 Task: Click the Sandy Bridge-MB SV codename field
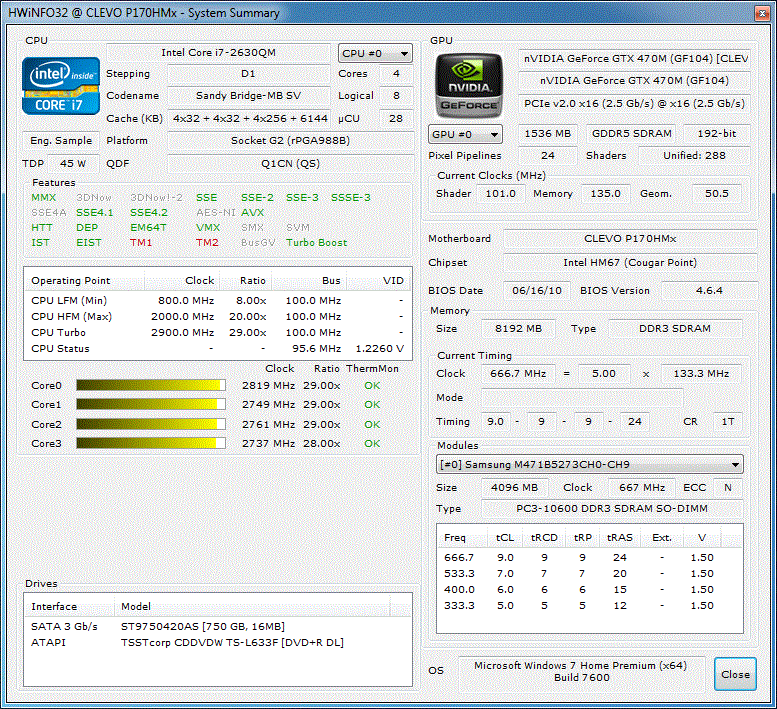(248, 96)
